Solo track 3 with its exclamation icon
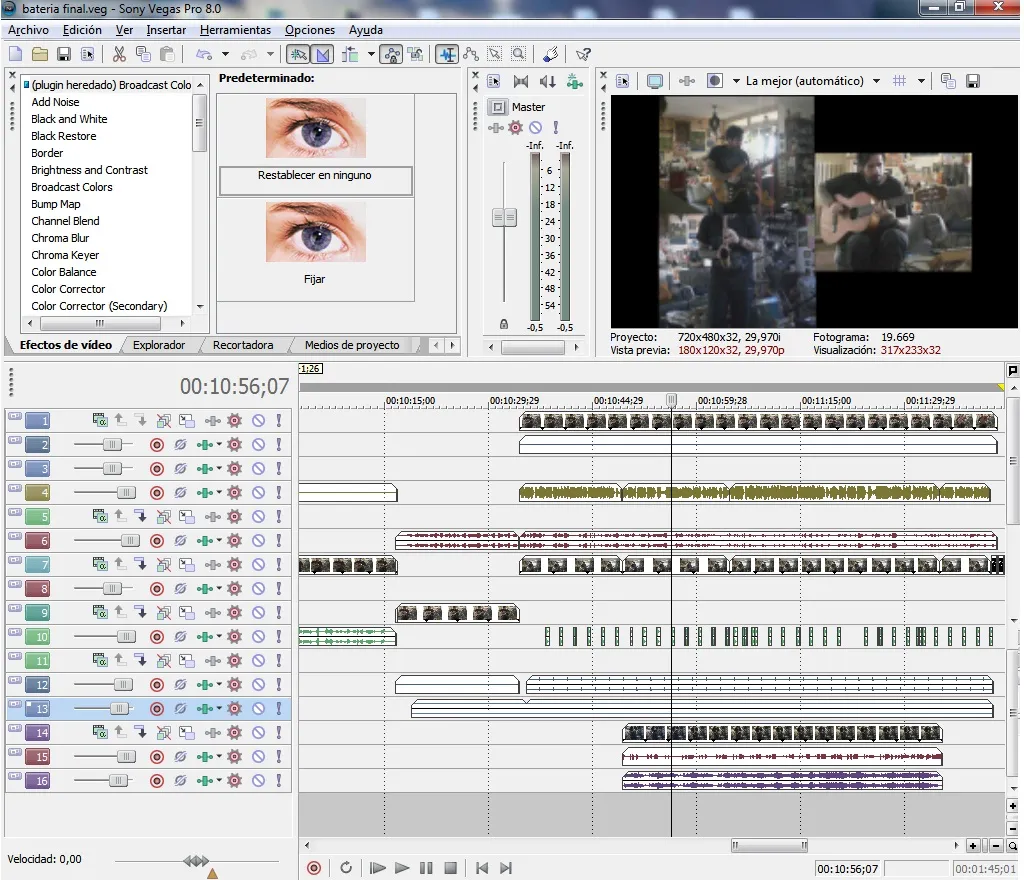1024x880 pixels. pos(279,469)
